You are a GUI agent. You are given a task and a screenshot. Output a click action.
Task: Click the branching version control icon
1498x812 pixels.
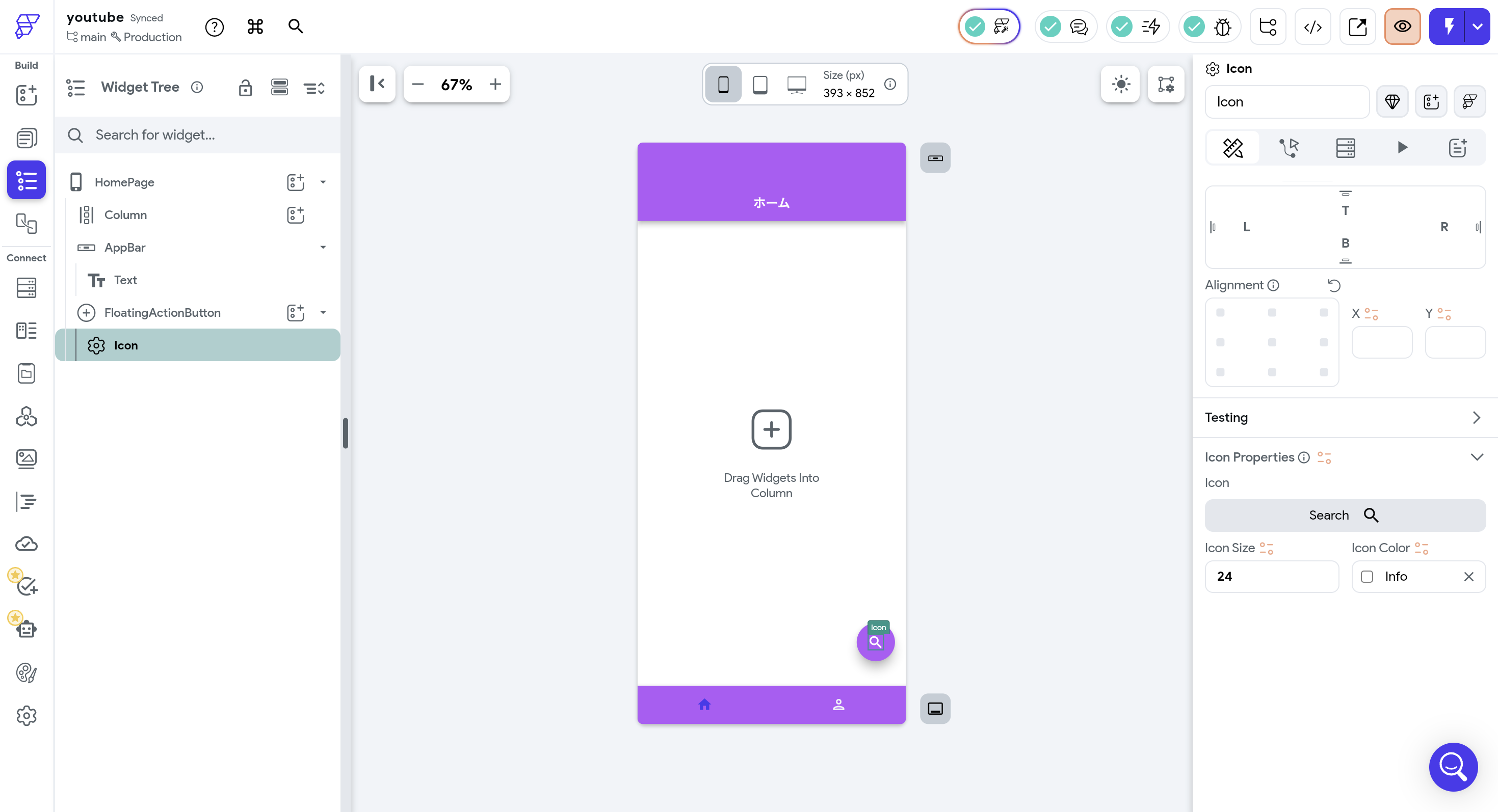pyautogui.click(x=1267, y=26)
